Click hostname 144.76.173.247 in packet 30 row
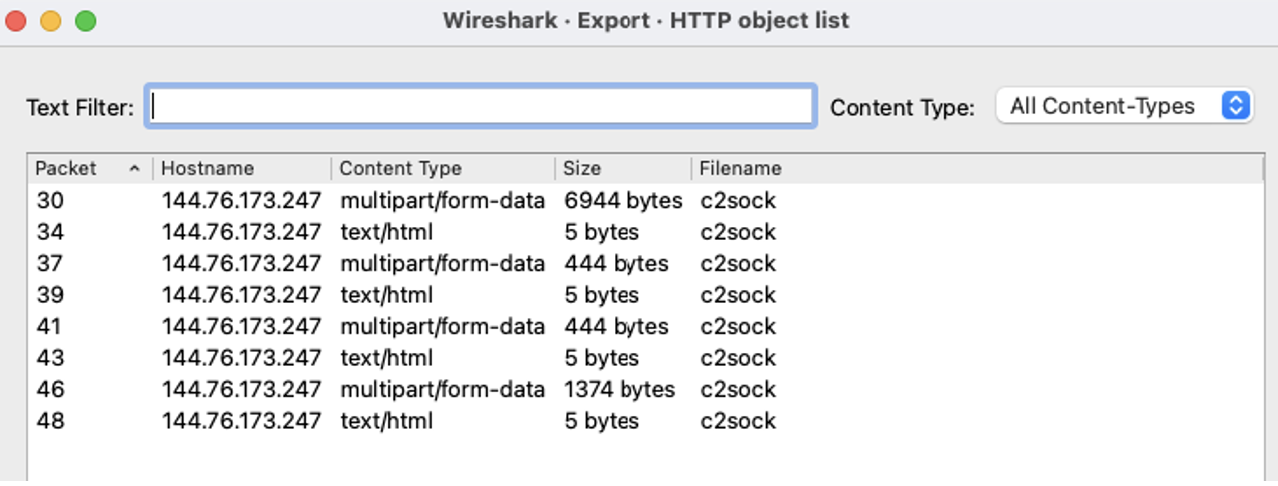Viewport: 1278px width, 486px height. click(x=242, y=200)
